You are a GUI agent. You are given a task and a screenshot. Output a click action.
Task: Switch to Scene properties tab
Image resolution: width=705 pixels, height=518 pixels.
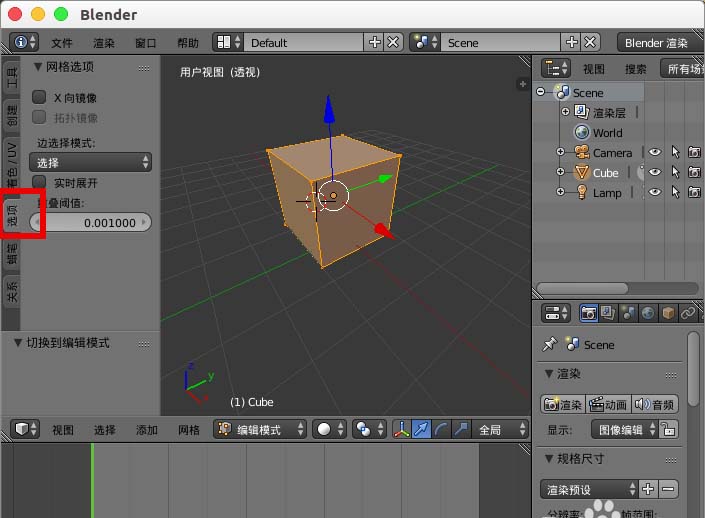pyautogui.click(x=628, y=313)
